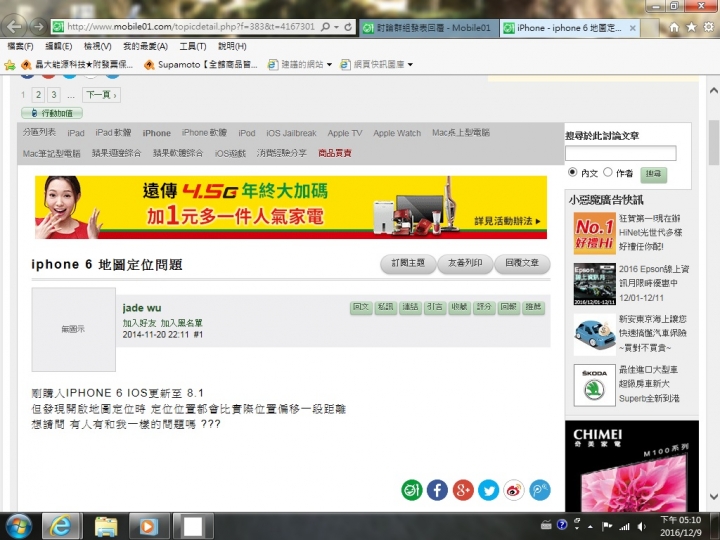Open the browser Home icon
Screen dimensions: 720x540
click(674, 28)
